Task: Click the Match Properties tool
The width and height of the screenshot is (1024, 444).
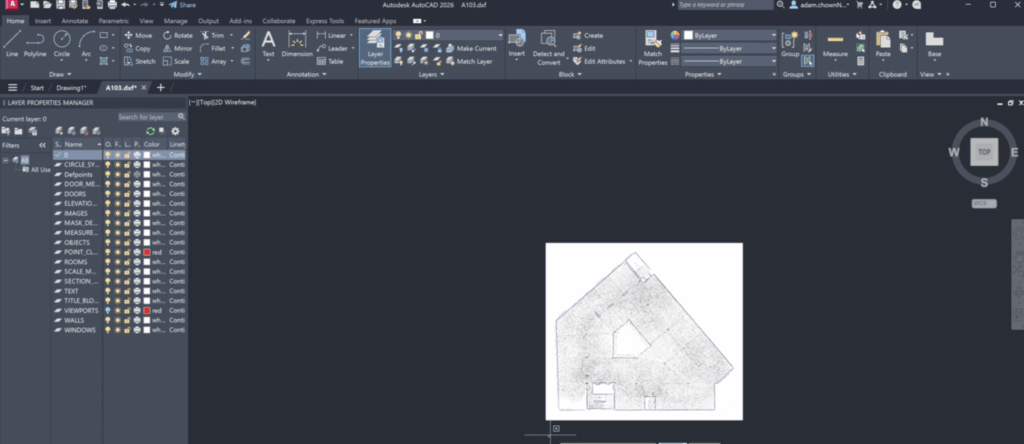Action: [x=652, y=47]
